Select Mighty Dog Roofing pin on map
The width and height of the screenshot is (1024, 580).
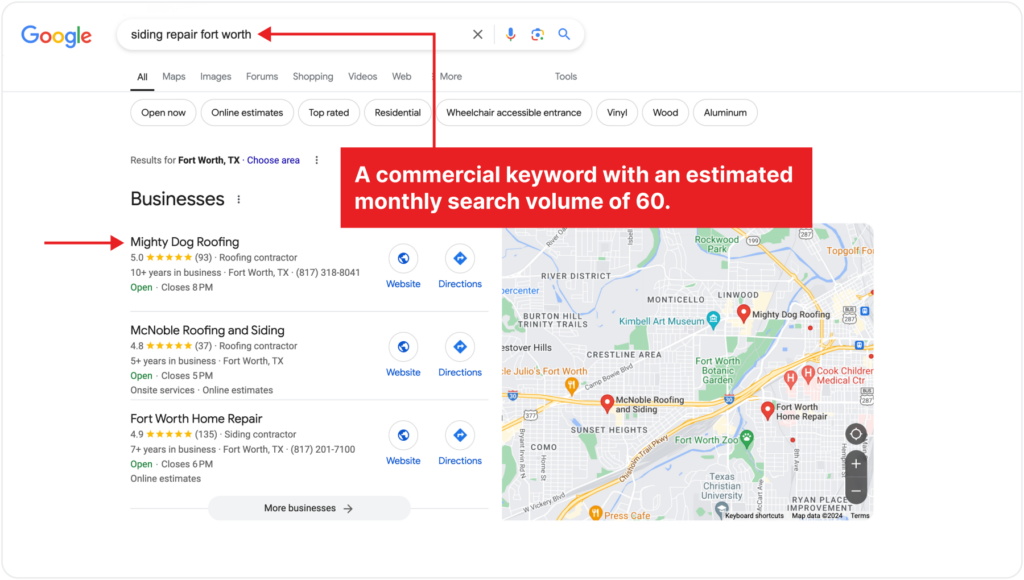pos(743,313)
